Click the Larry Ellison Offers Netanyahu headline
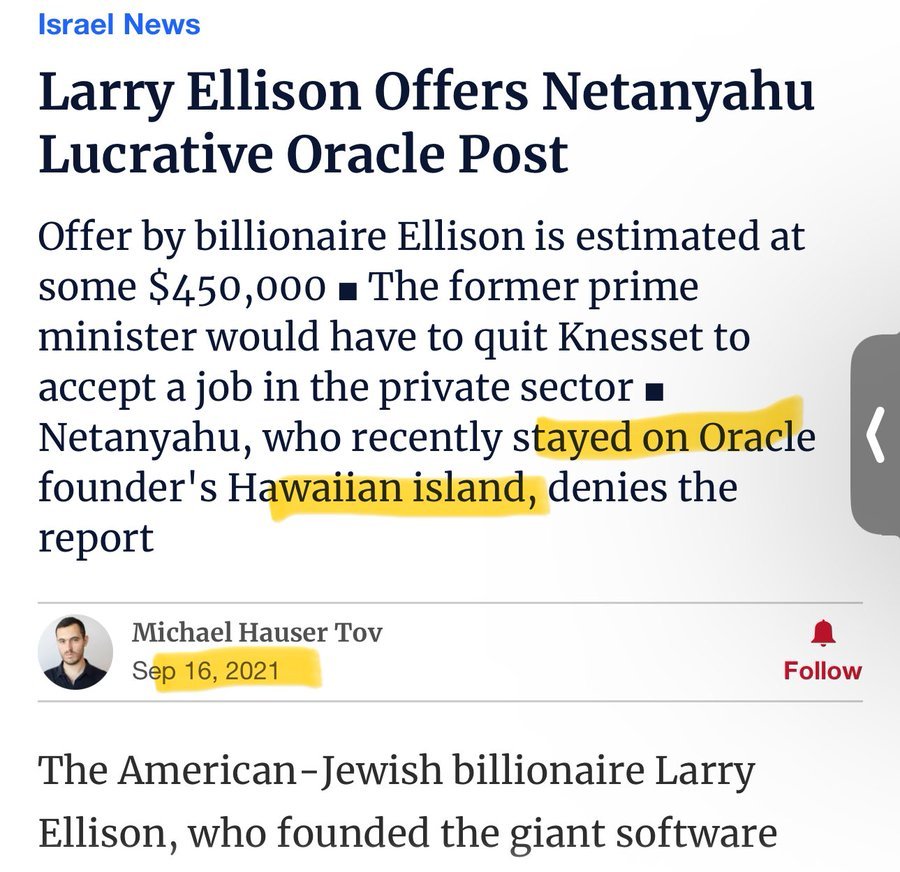900x872 pixels. coord(426,123)
